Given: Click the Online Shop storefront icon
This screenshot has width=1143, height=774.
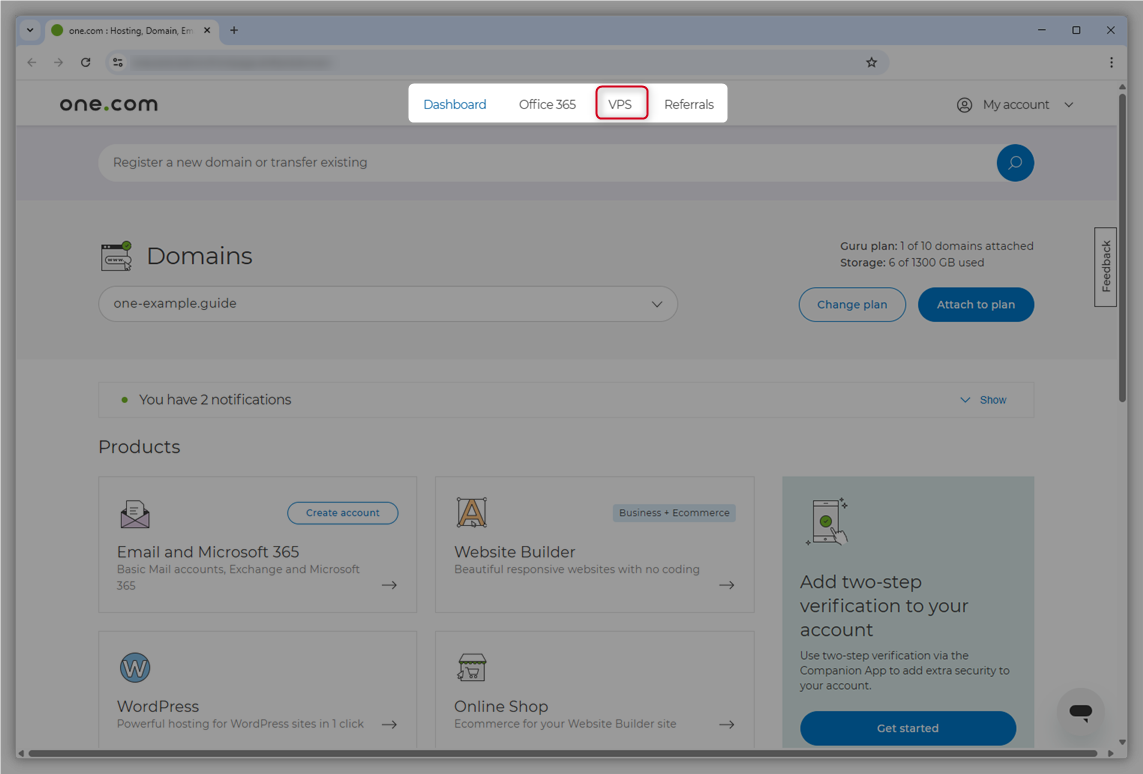Looking at the screenshot, I should point(471,667).
